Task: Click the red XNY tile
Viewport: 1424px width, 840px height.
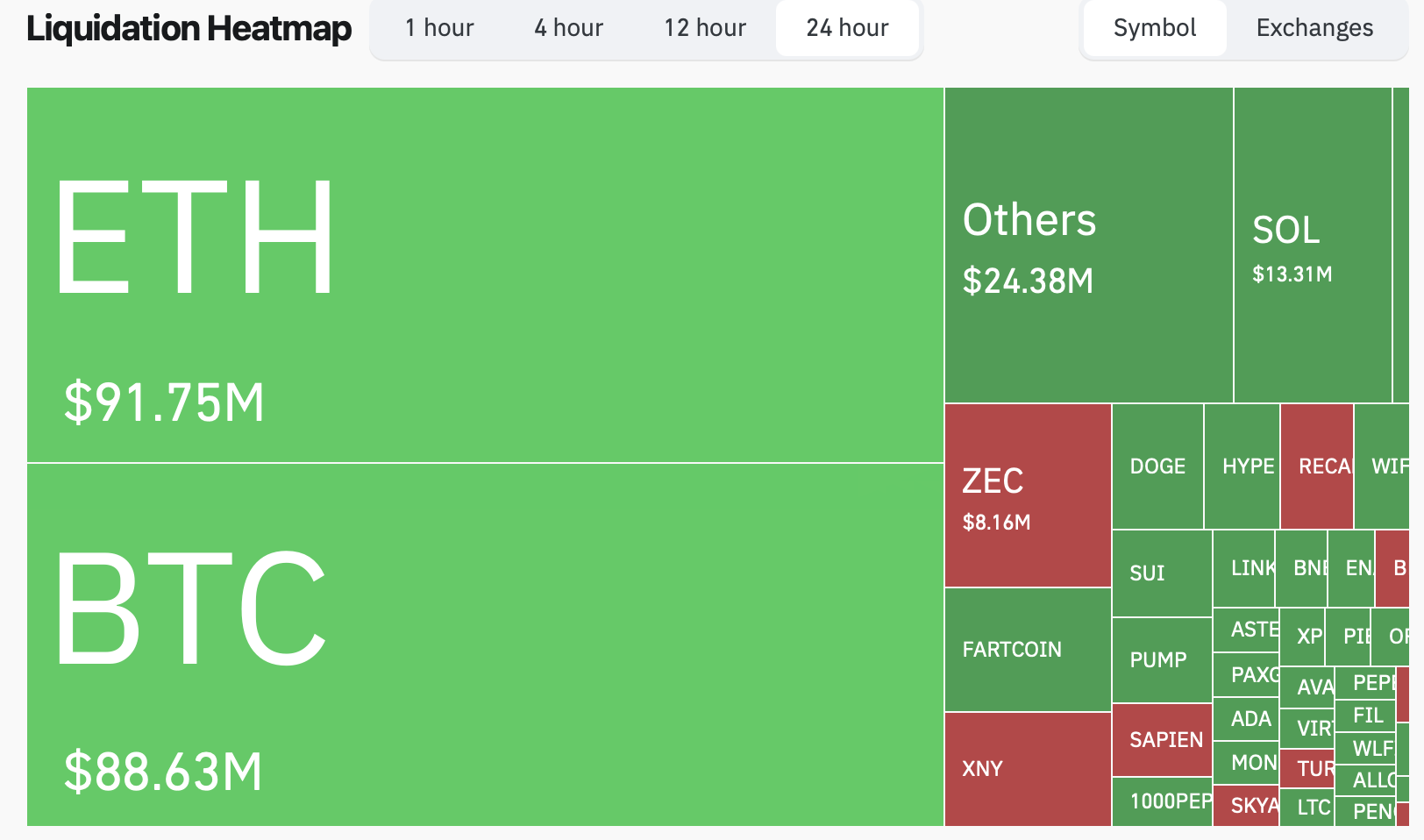Action: pyautogui.click(x=1028, y=769)
